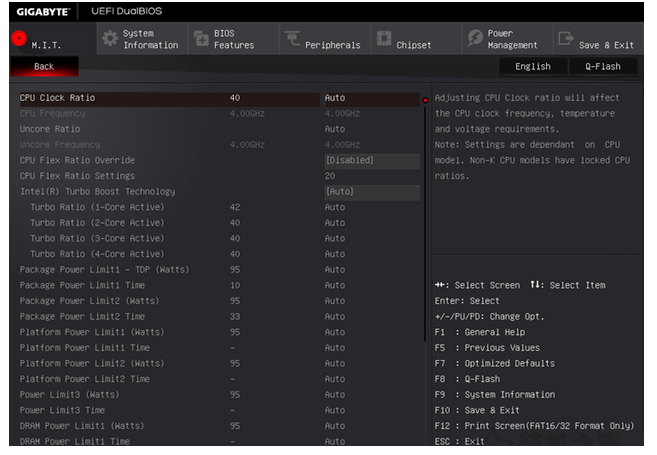Go to the Peripherals tab

pos(325,39)
